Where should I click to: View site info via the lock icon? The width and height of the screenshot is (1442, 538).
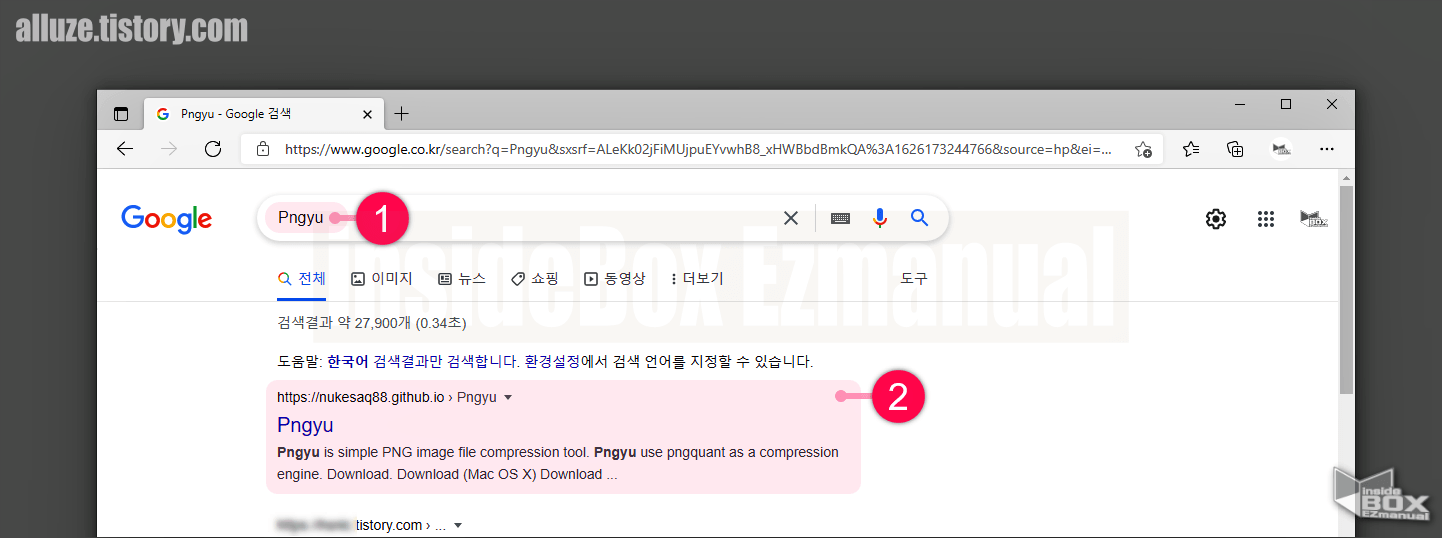[x=263, y=149]
